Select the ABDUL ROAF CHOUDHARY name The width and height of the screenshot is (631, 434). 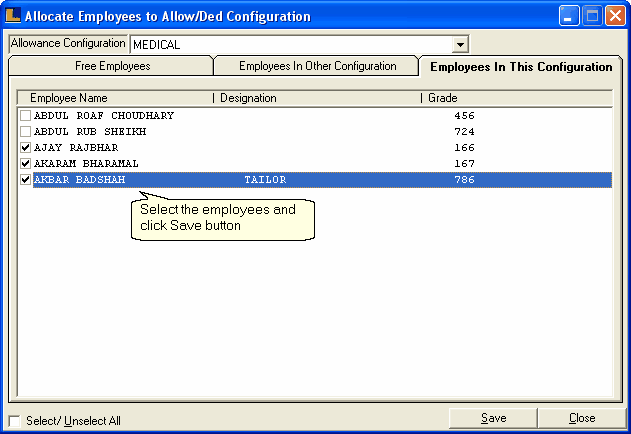104,116
